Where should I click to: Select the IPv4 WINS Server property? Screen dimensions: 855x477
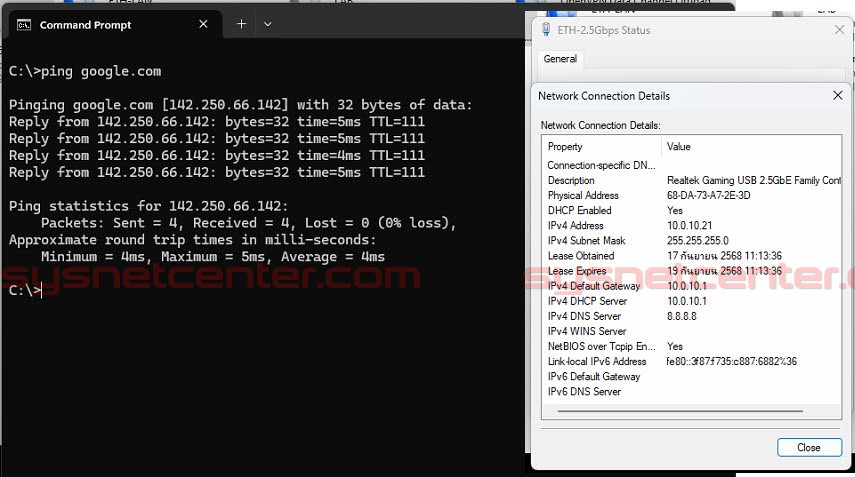(x=587, y=331)
